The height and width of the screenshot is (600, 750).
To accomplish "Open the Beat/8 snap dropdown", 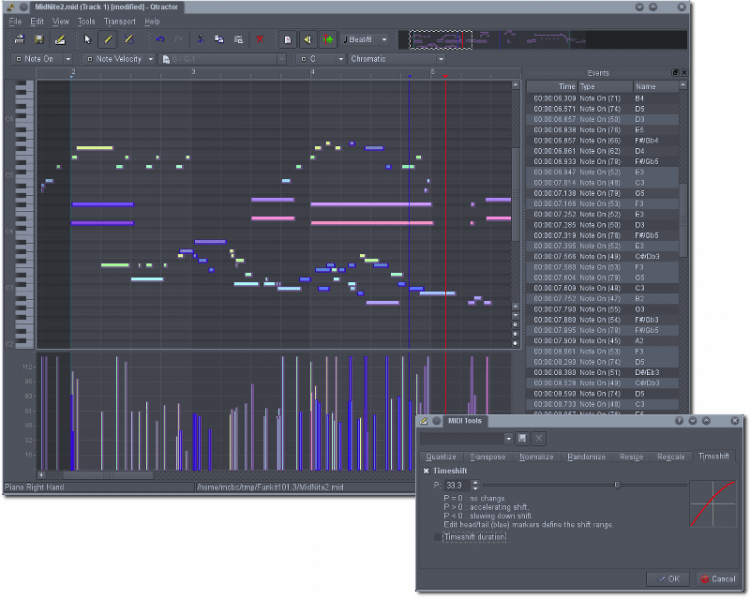I will [x=365, y=40].
